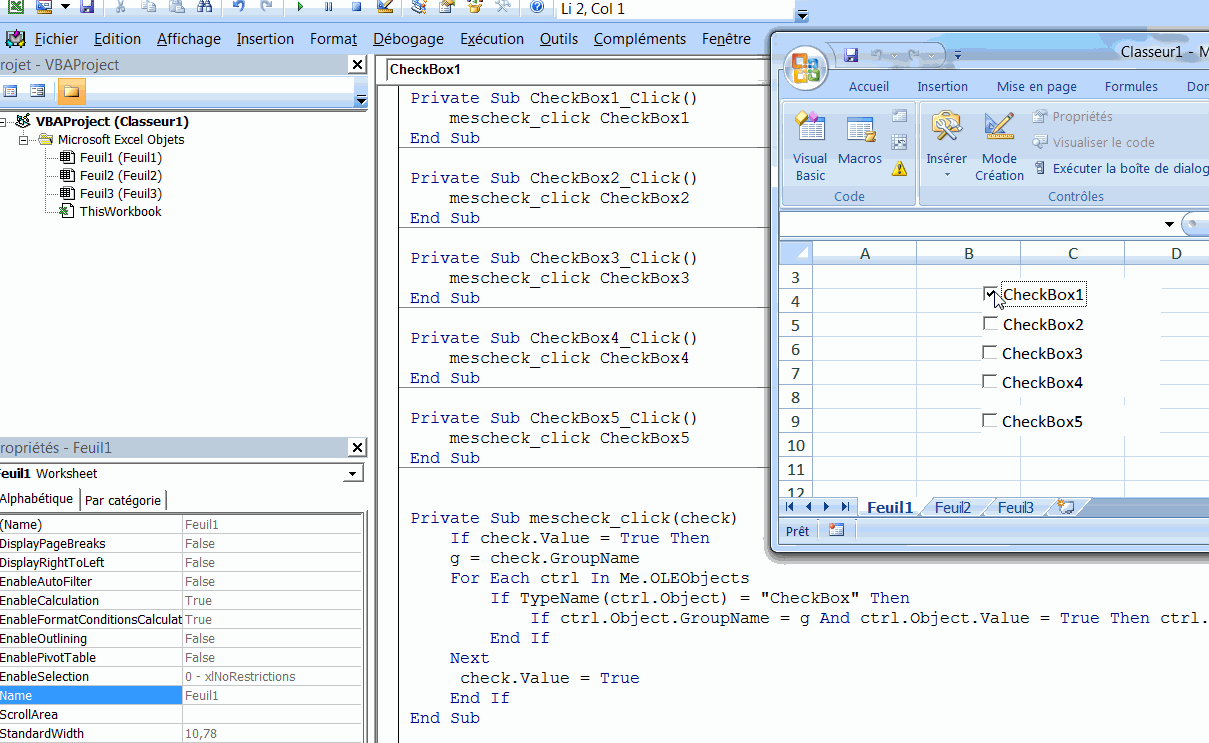
Task: Open the Affichage menu
Action: pyautogui.click(x=189, y=39)
